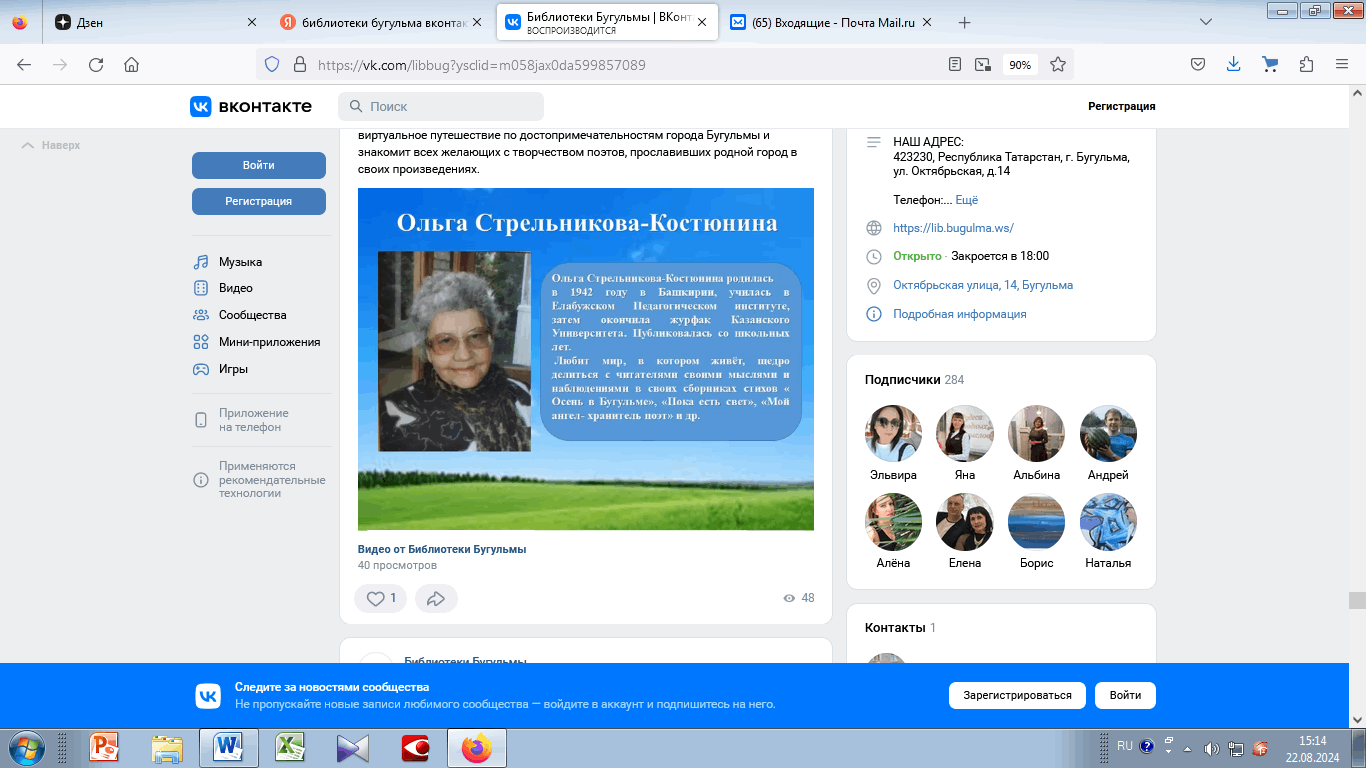Screen dimensions: 1366x768
Task: Click the site security padlock icon
Action: pos(298,64)
